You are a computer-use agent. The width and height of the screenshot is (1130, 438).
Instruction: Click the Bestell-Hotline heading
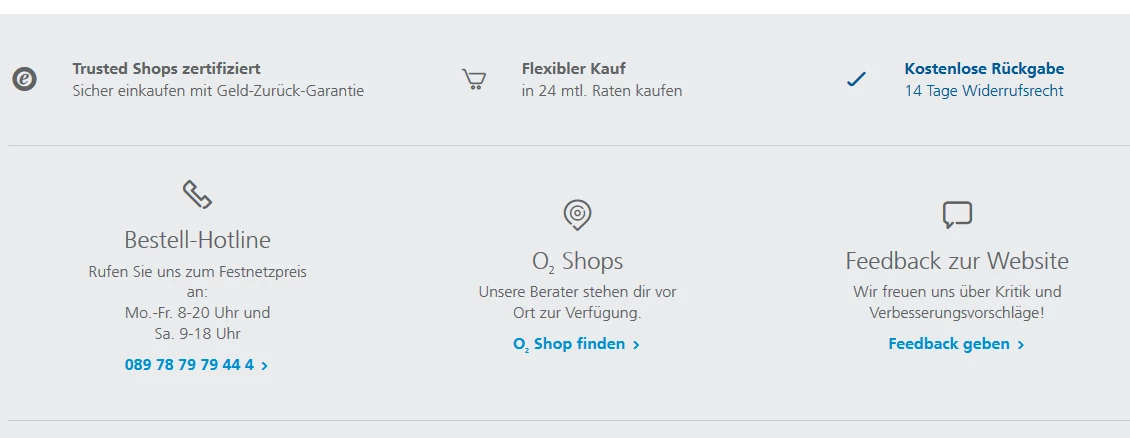(197, 240)
